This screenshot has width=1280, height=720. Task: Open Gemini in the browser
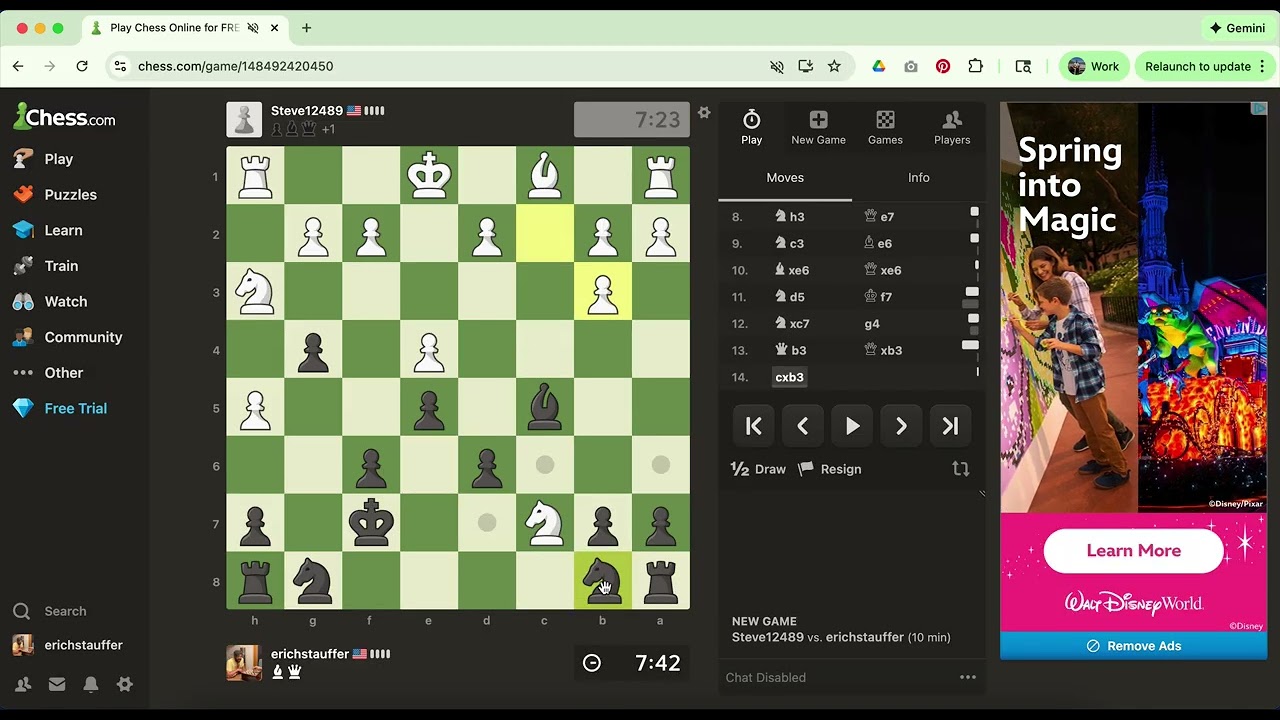[1237, 28]
